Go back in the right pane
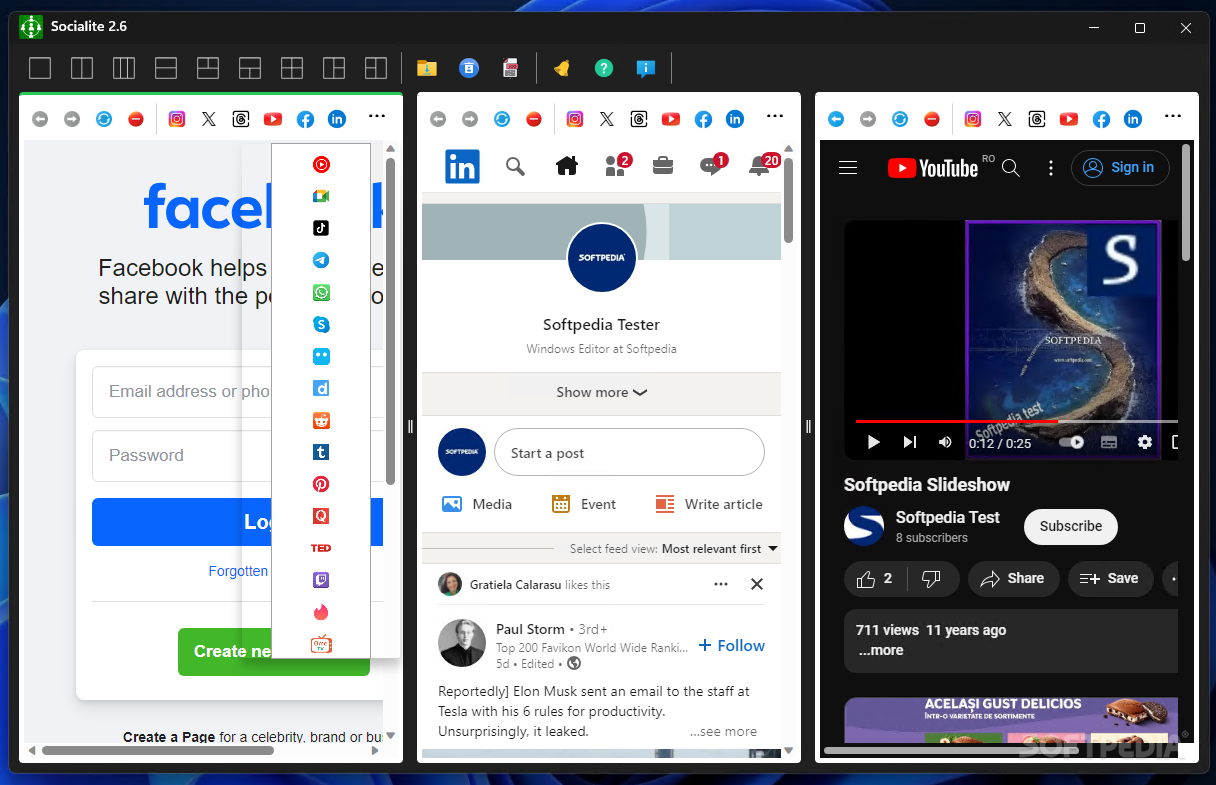This screenshot has width=1216, height=785. click(836, 119)
